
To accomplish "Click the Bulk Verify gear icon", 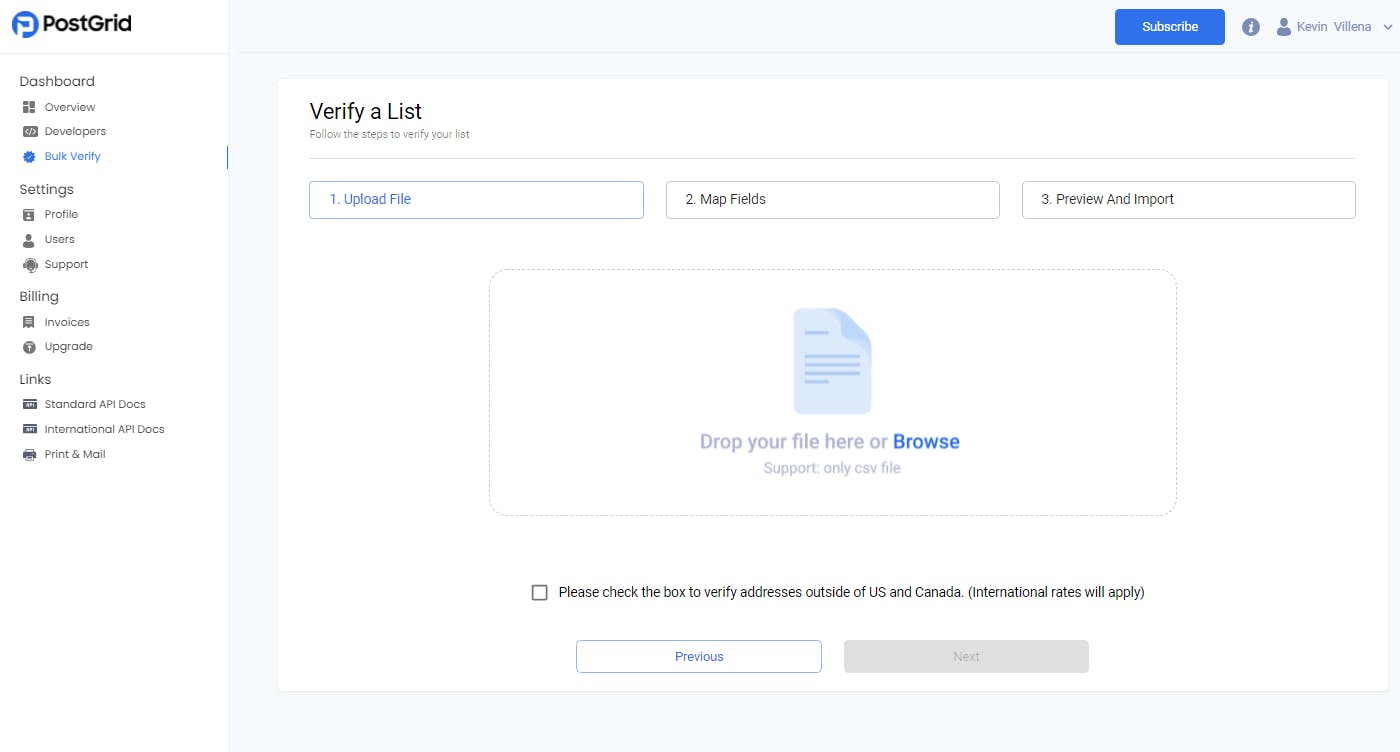I will coord(29,156).
